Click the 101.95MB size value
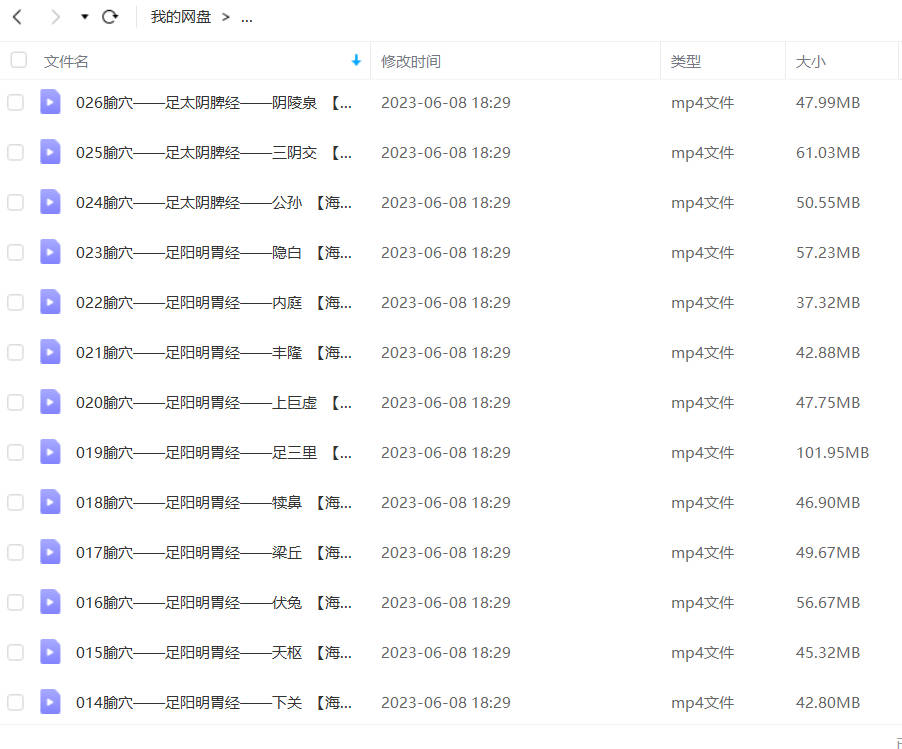This screenshot has width=902, height=749. click(832, 453)
